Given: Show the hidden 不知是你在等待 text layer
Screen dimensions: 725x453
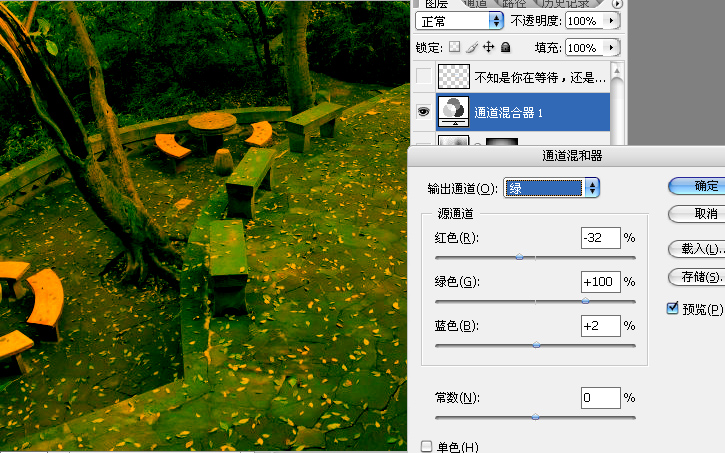Looking at the screenshot, I should pos(424,76).
